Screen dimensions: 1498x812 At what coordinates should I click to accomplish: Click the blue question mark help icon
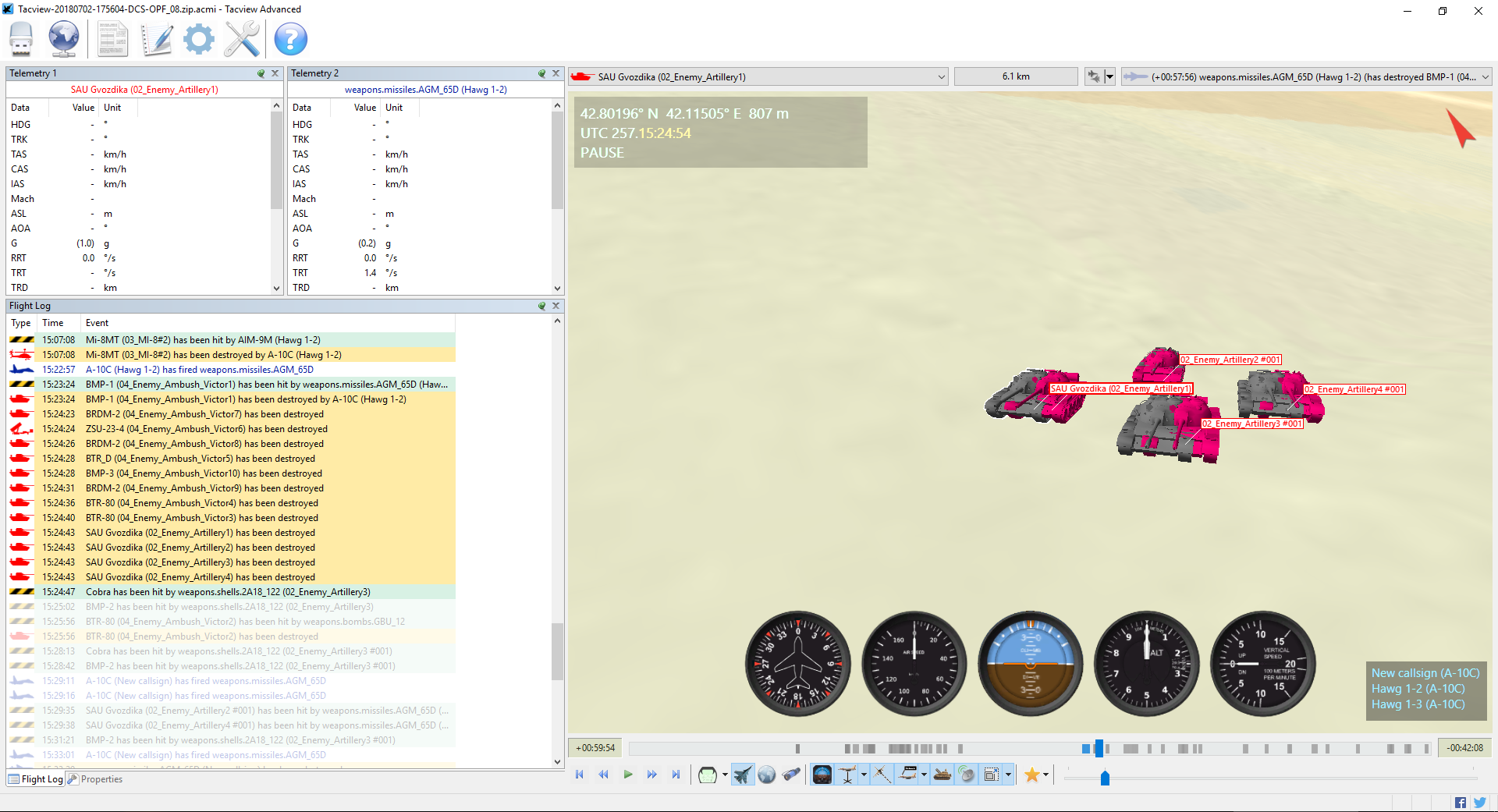point(291,39)
